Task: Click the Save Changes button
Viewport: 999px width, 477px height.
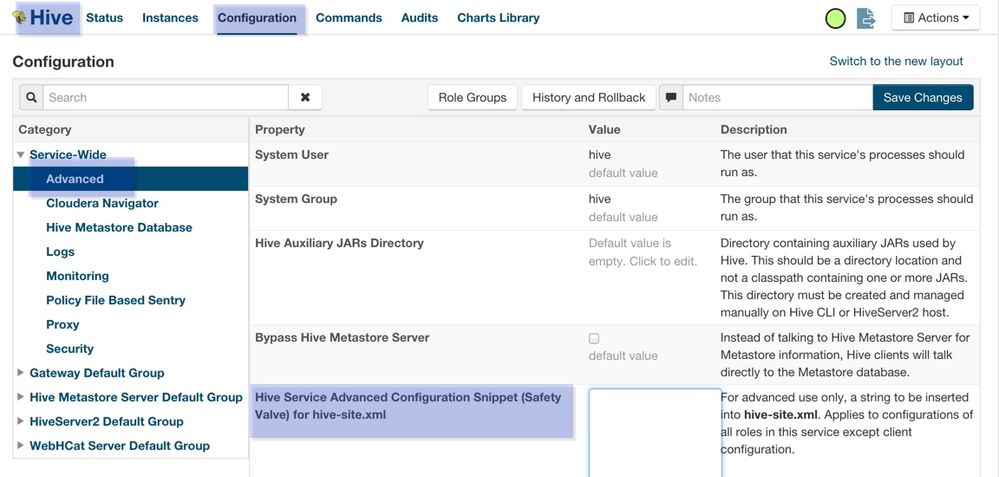Action: click(x=922, y=98)
